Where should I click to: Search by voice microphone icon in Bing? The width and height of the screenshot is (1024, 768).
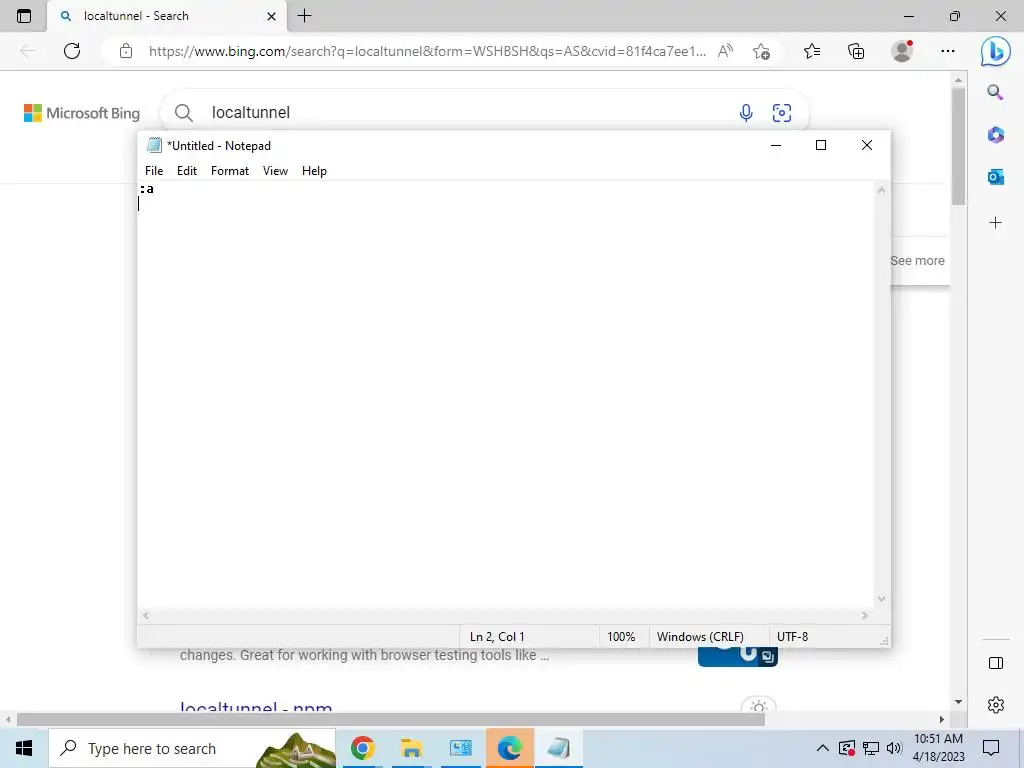(x=746, y=113)
